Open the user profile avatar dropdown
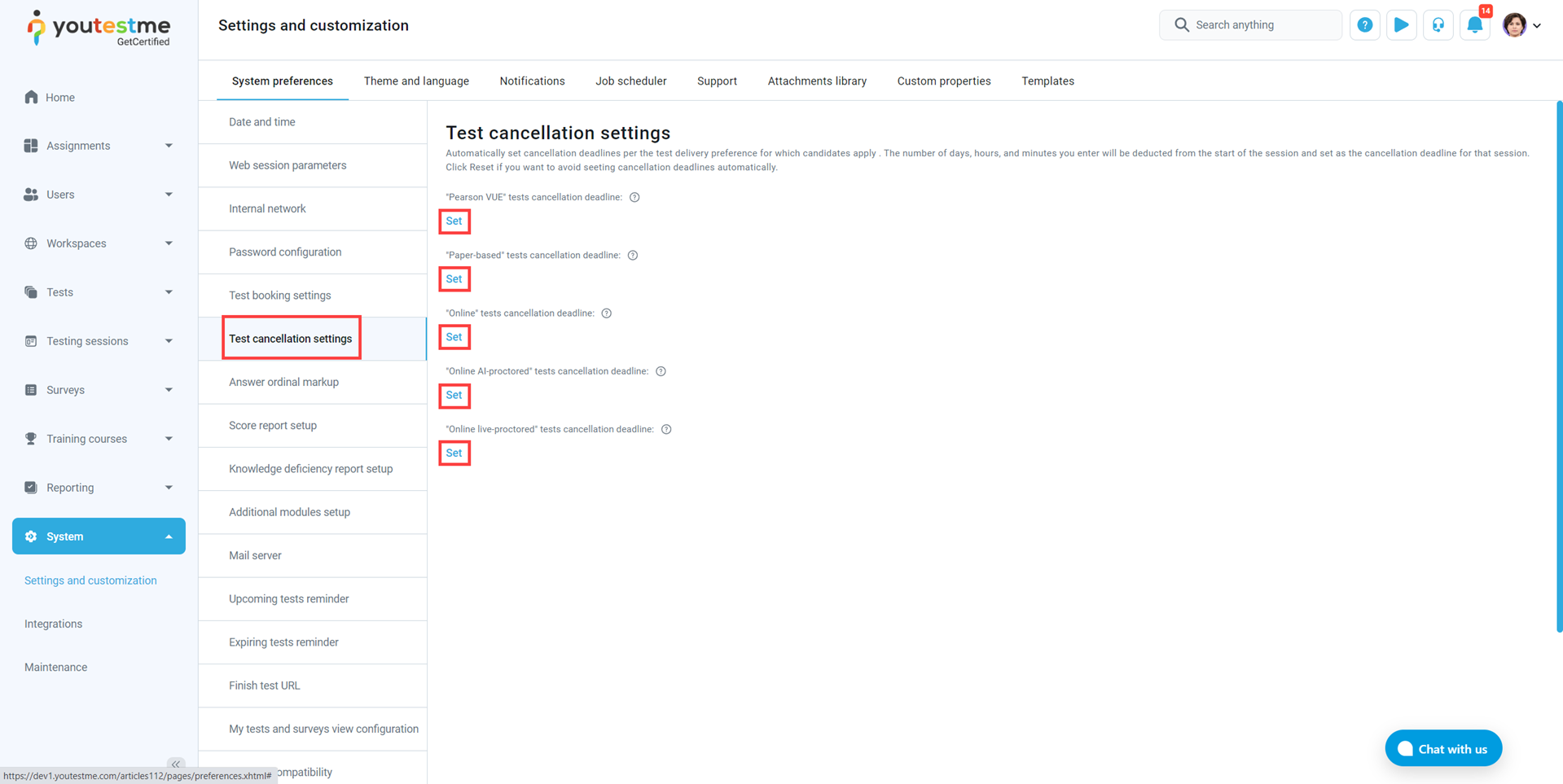Viewport: 1563px width, 784px height. tap(1521, 25)
